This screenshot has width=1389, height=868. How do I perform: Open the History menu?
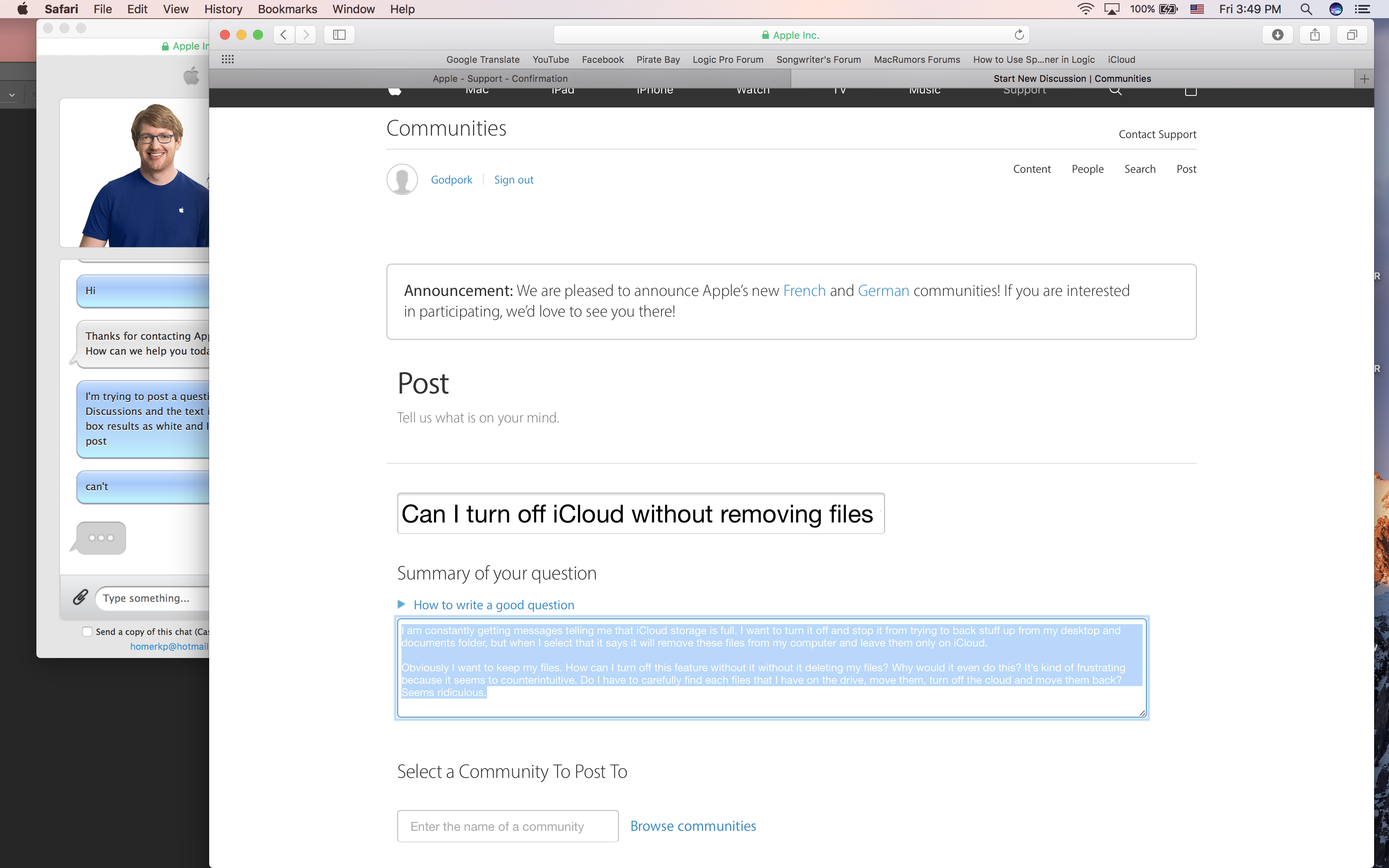223,9
